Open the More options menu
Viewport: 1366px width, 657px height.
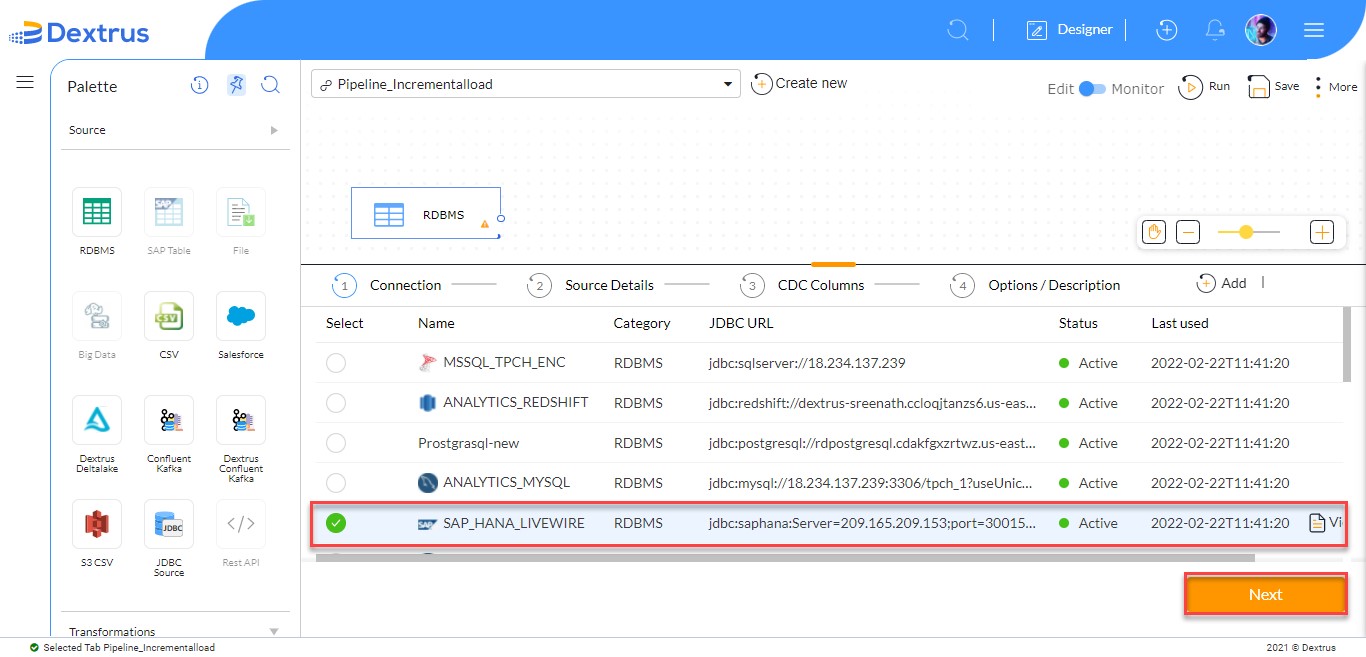click(1335, 87)
